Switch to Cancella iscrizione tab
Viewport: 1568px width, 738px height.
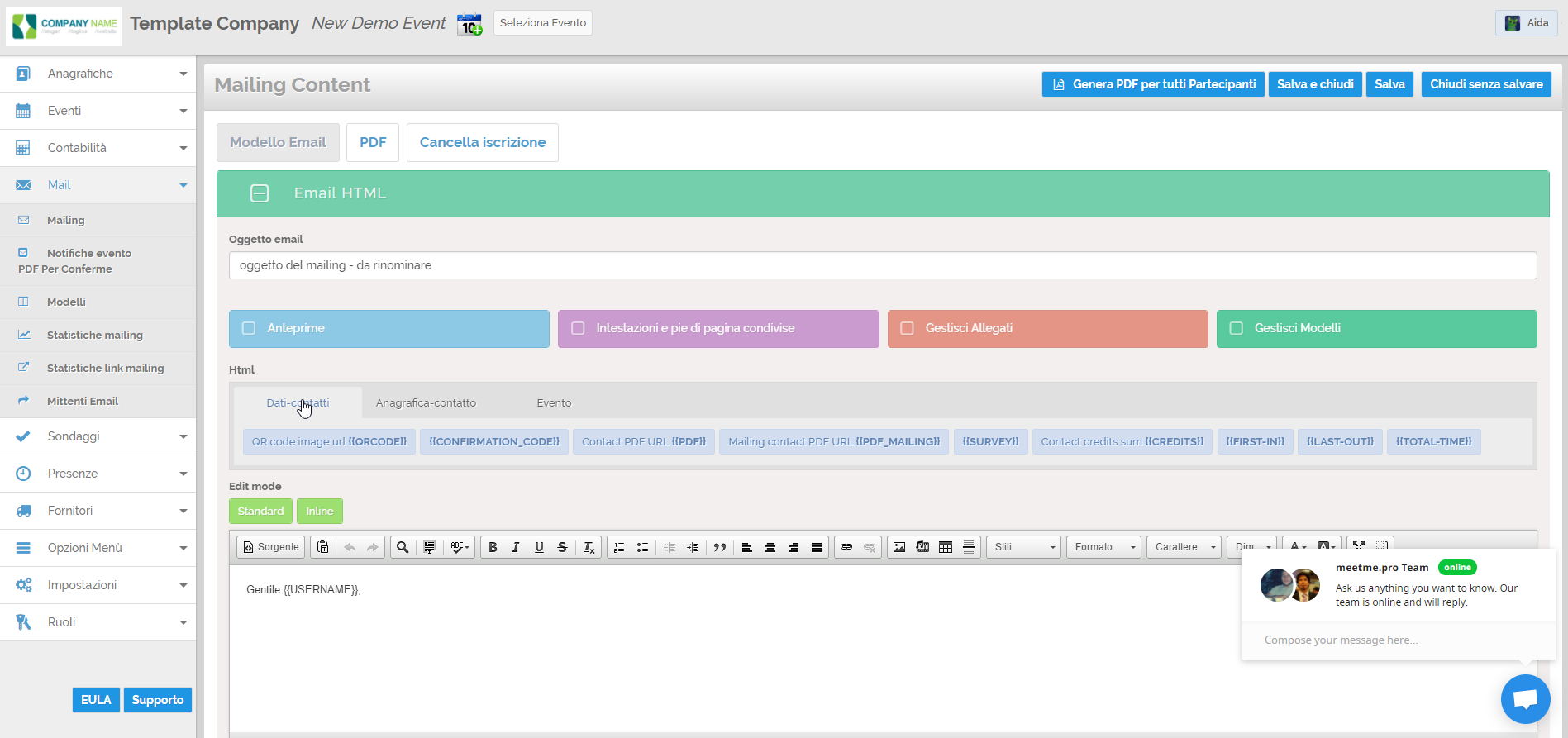click(x=483, y=142)
